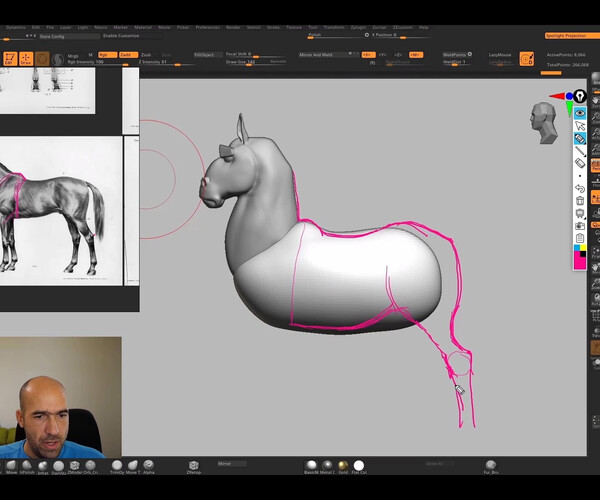Activate the Draw mode button

tap(26, 59)
